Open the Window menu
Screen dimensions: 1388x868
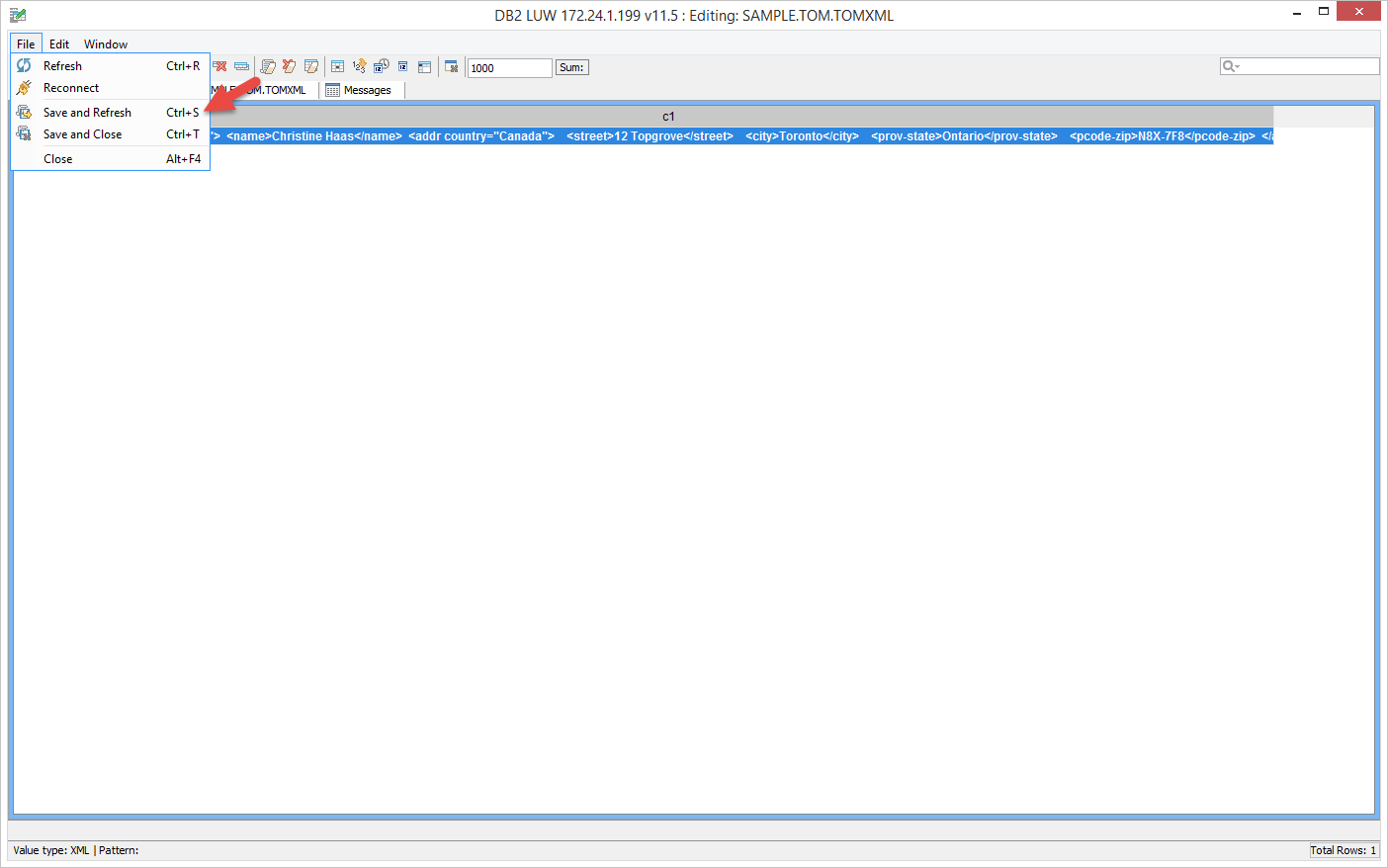point(106,44)
